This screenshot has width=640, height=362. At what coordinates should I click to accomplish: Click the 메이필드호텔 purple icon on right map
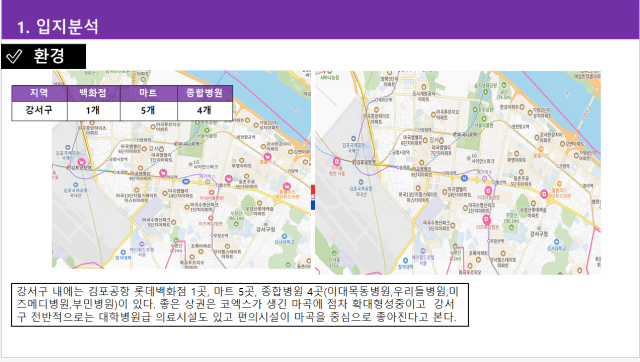(x=423, y=251)
